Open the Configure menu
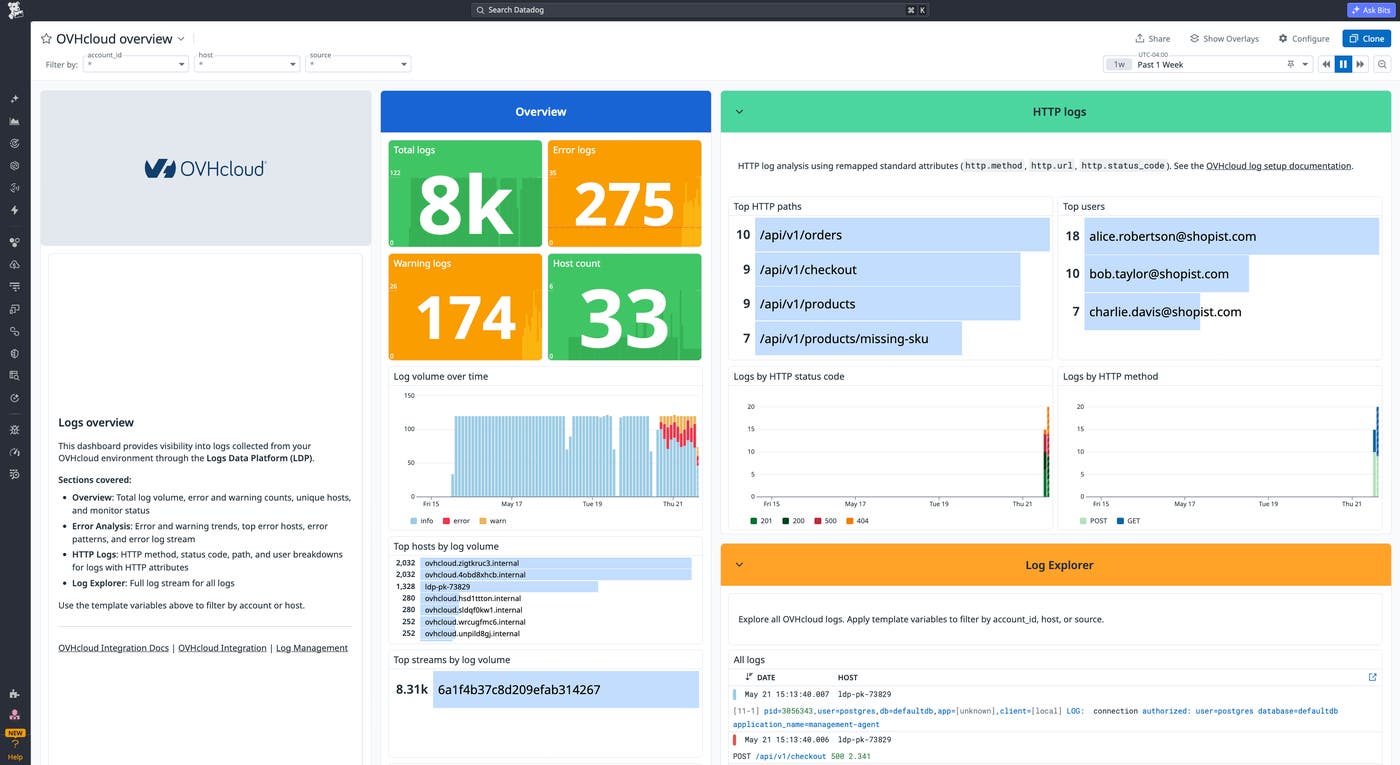Screen dimensions: 1400x765 coord(1304,39)
